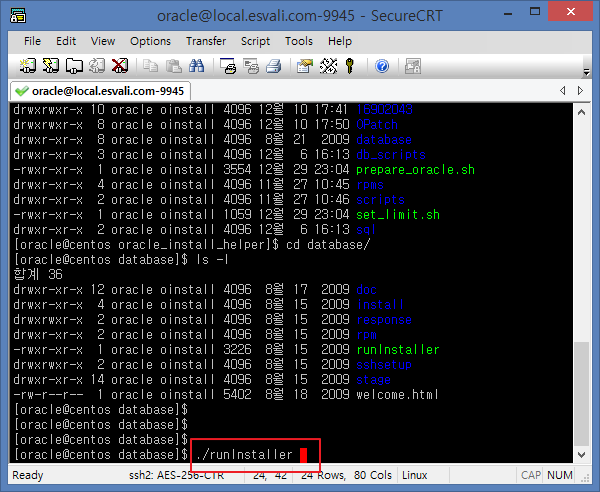The image size is (600, 492).
Task: Open the File menu
Action: [32, 41]
